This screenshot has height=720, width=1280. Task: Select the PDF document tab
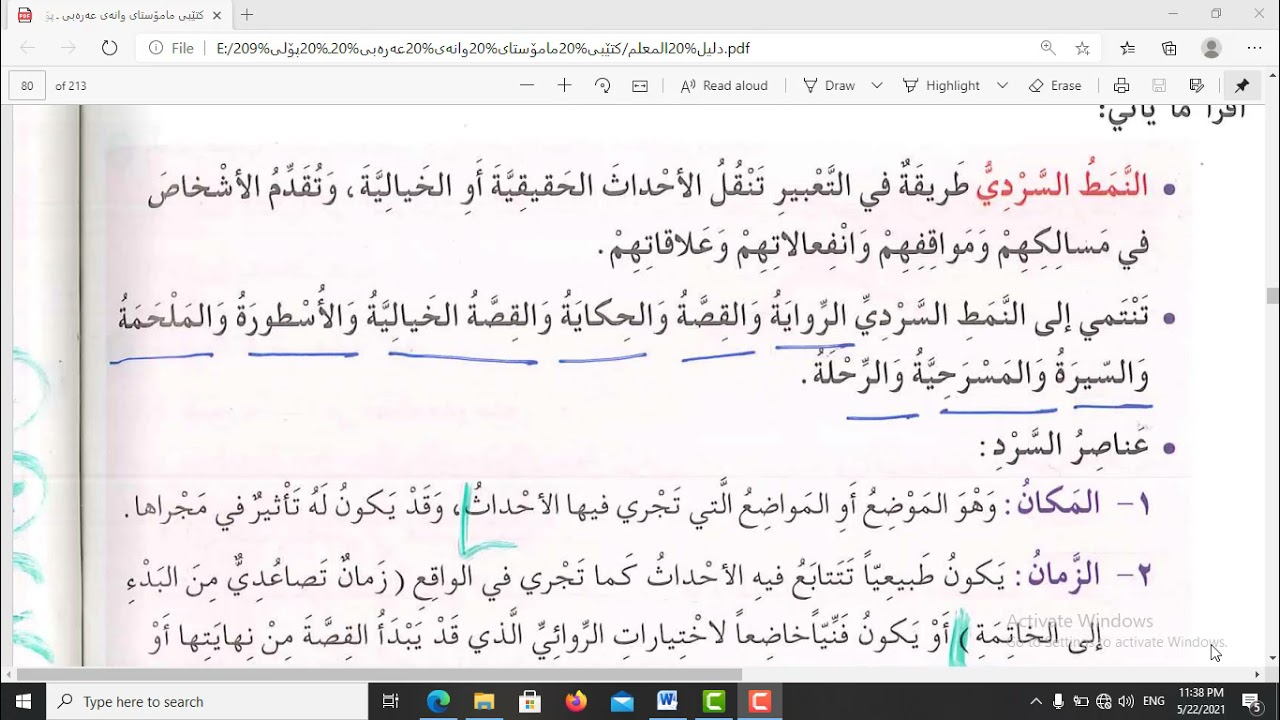(120, 15)
